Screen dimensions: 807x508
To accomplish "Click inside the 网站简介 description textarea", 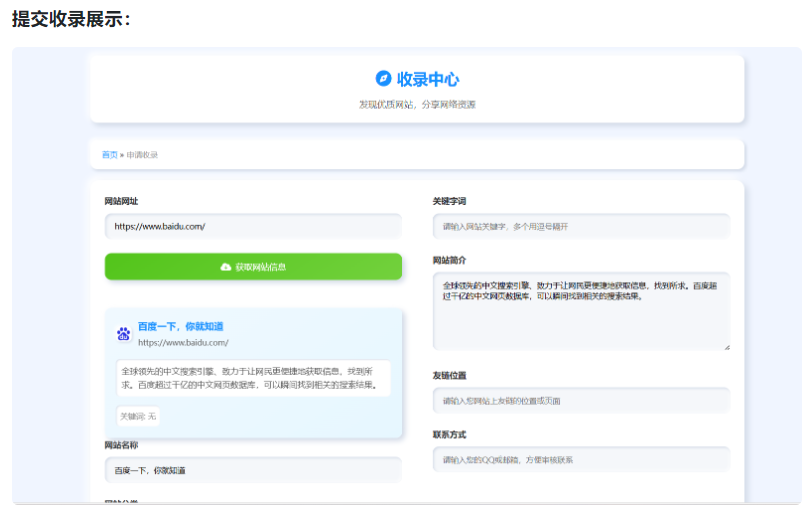I will (x=580, y=310).
